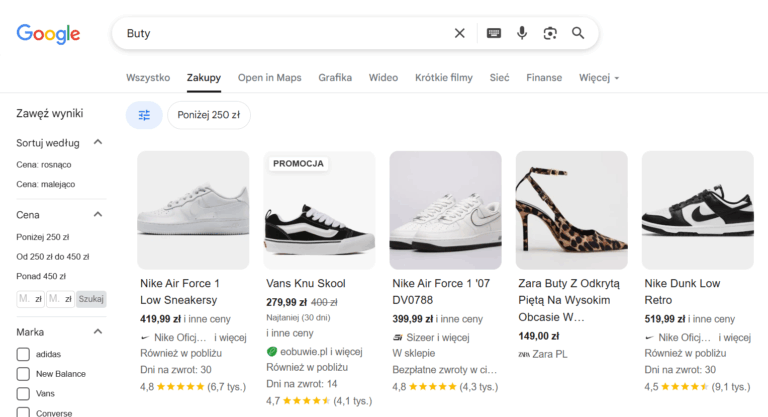Enable the New Balance brand filter
Image resolution: width=768 pixels, height=417 pixels.
click(23, 374)
